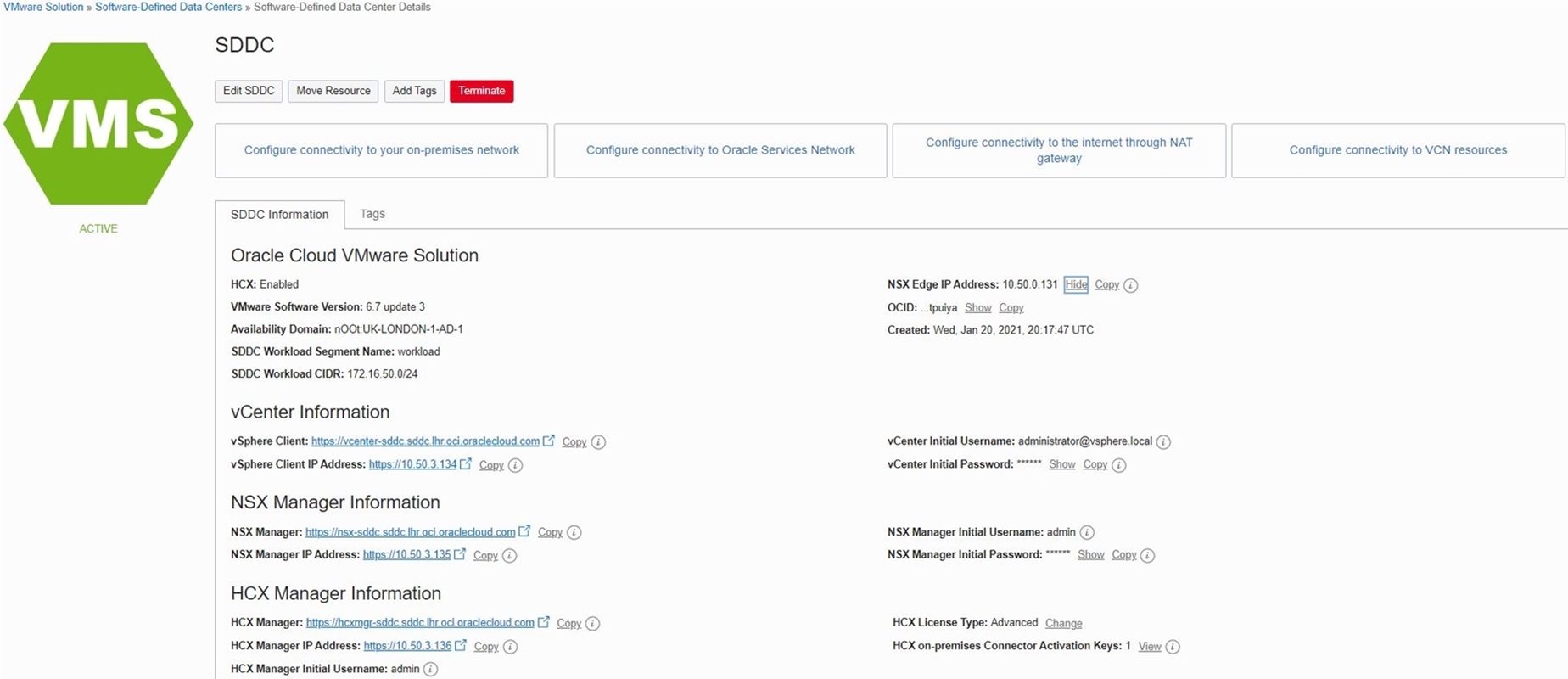Viewport: 1568px width, 679px height.
Task: Select the administrator@vsphere.local username text
Action: (x=1085, y=441)
